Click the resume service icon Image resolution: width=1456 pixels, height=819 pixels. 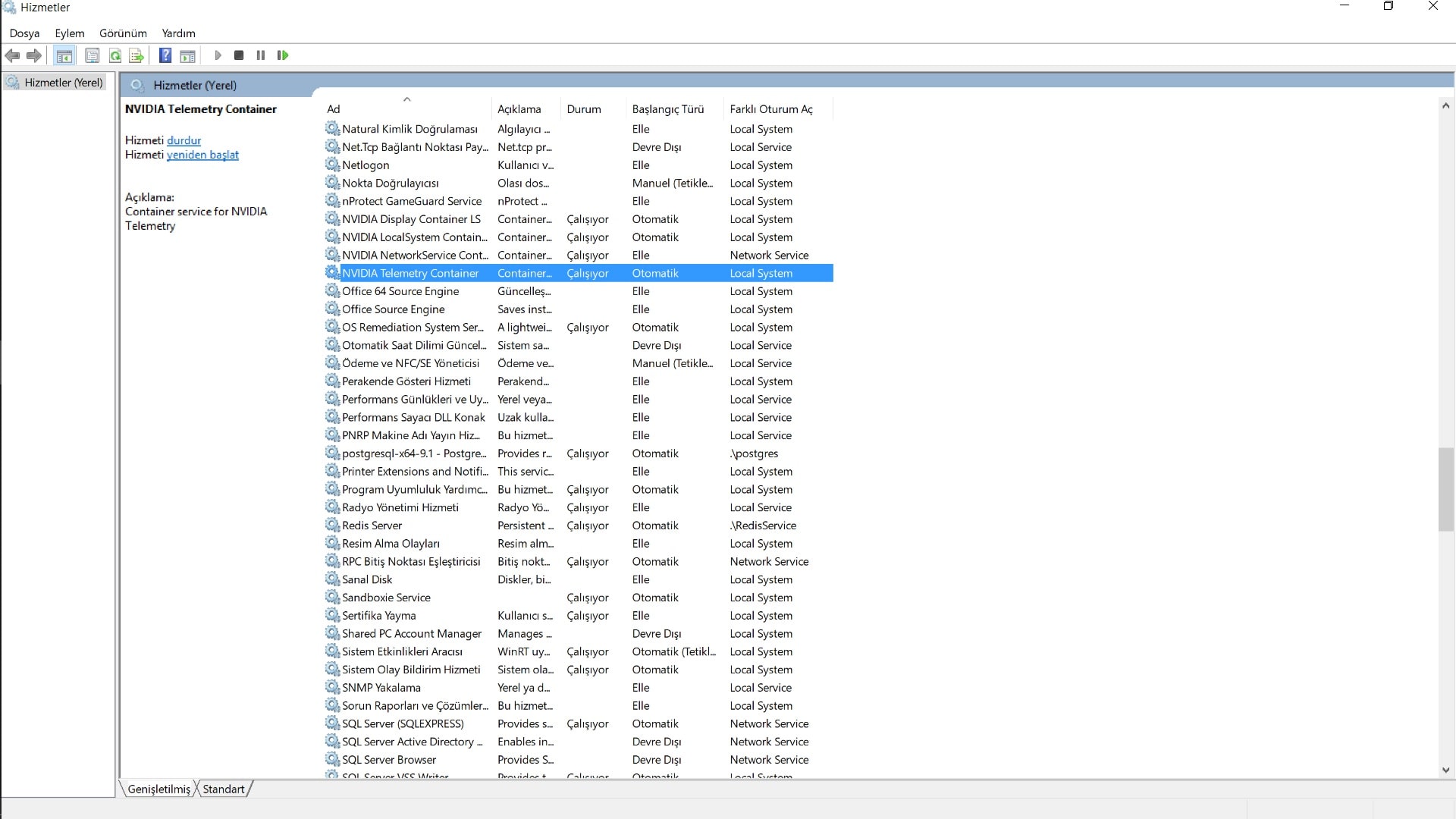pyautogui.click(x=283, y=55)
